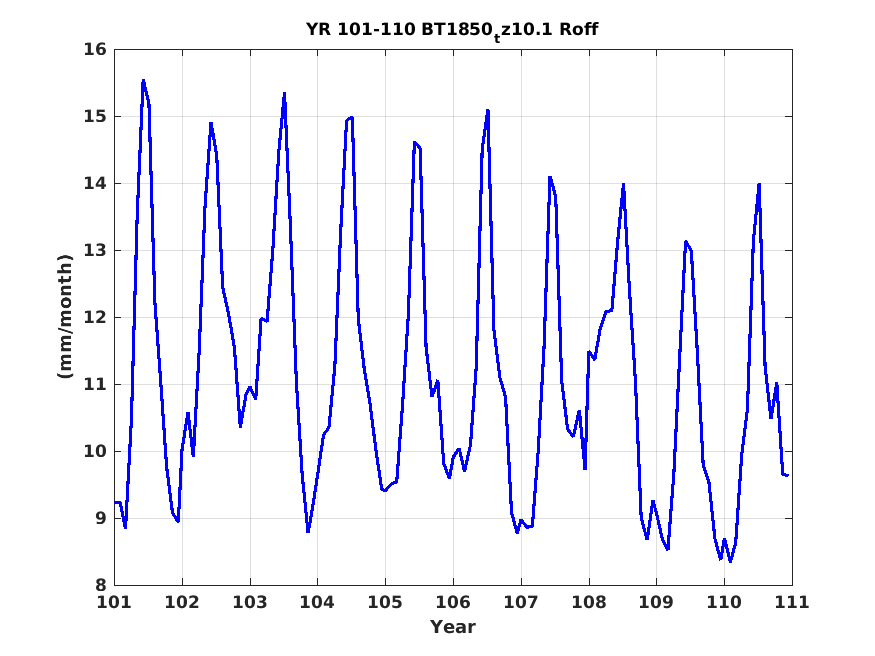Image resolution: width=875 pixels, height=656 pixels.
Task: Click x-axis tick label '110'
Action: (x=724, y=602)
